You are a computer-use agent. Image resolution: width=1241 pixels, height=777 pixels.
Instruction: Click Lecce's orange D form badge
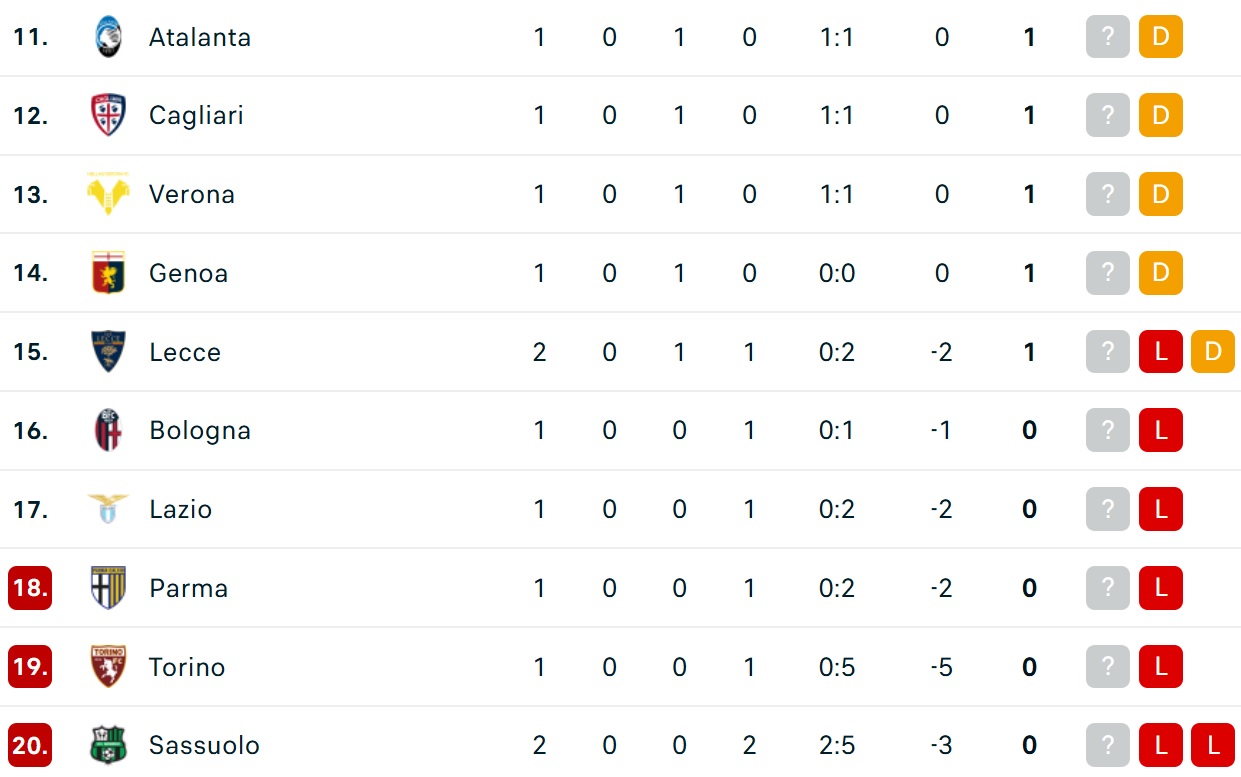[x=1213, y=352]
